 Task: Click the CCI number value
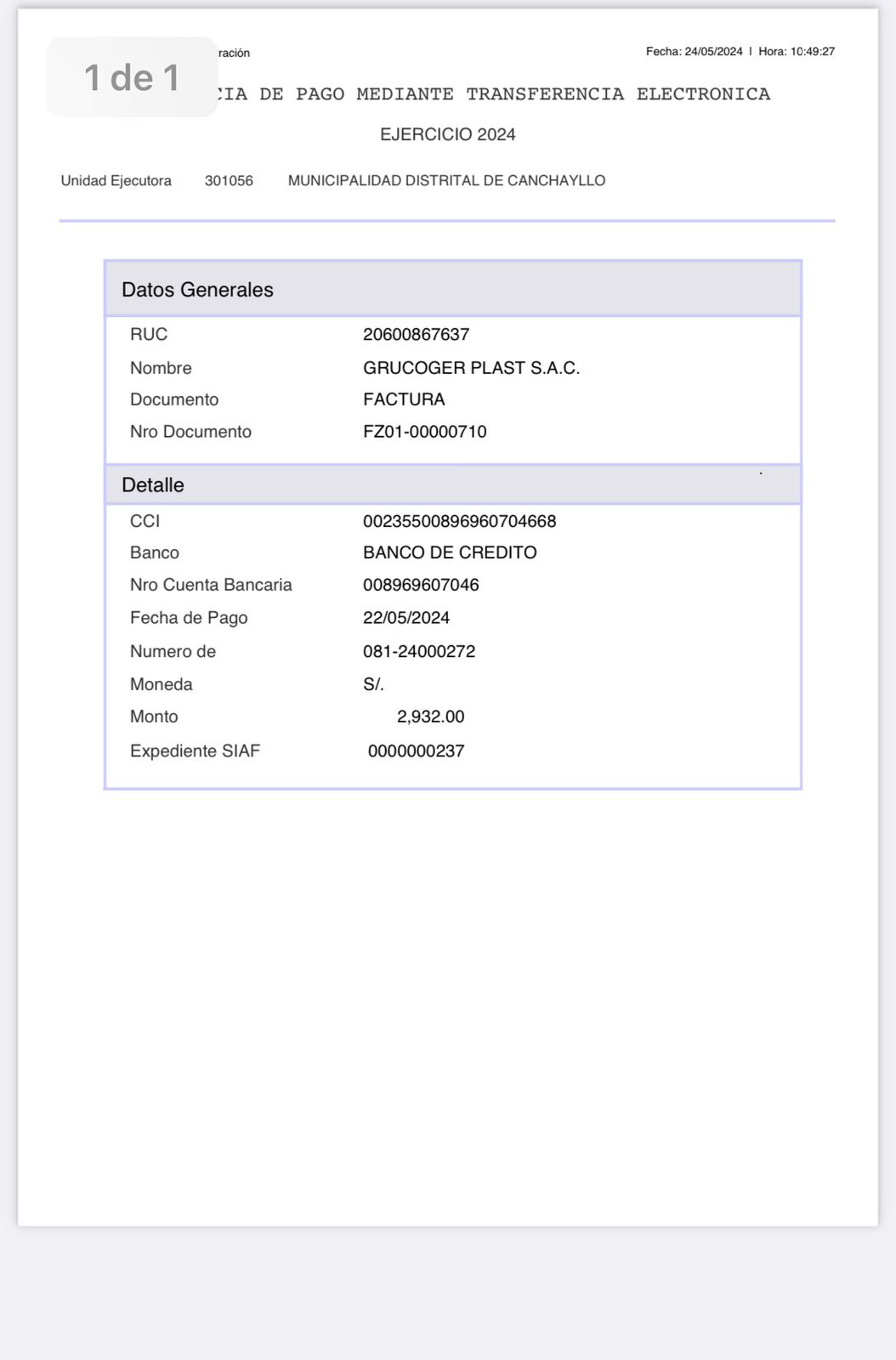point(459,521)
